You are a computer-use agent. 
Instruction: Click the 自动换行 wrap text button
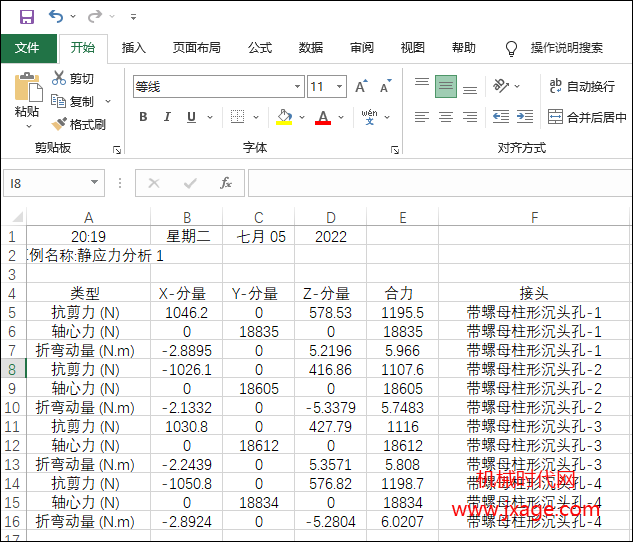[582, 86]
